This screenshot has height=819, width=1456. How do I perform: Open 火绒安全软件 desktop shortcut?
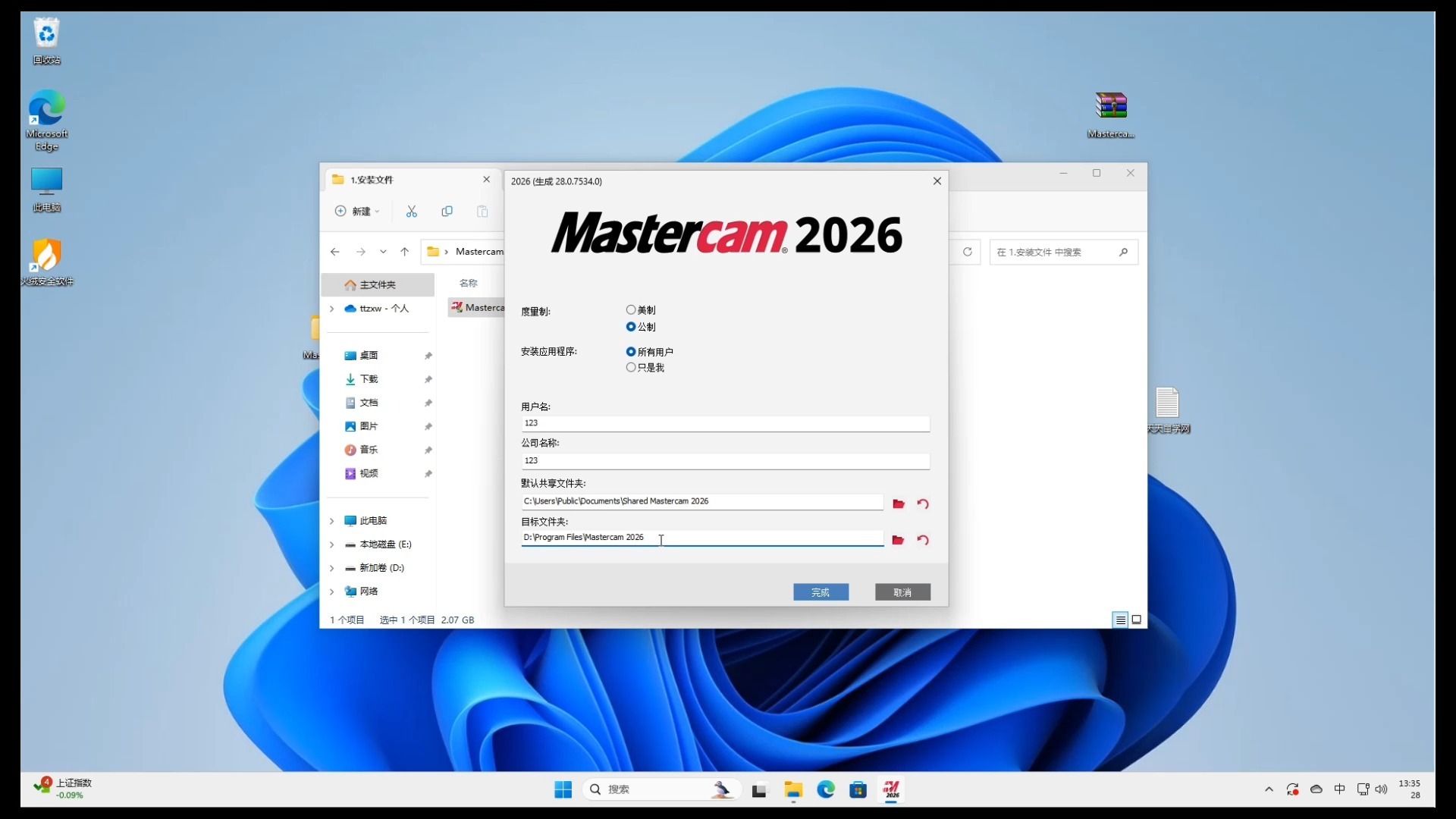pos(47,262)
